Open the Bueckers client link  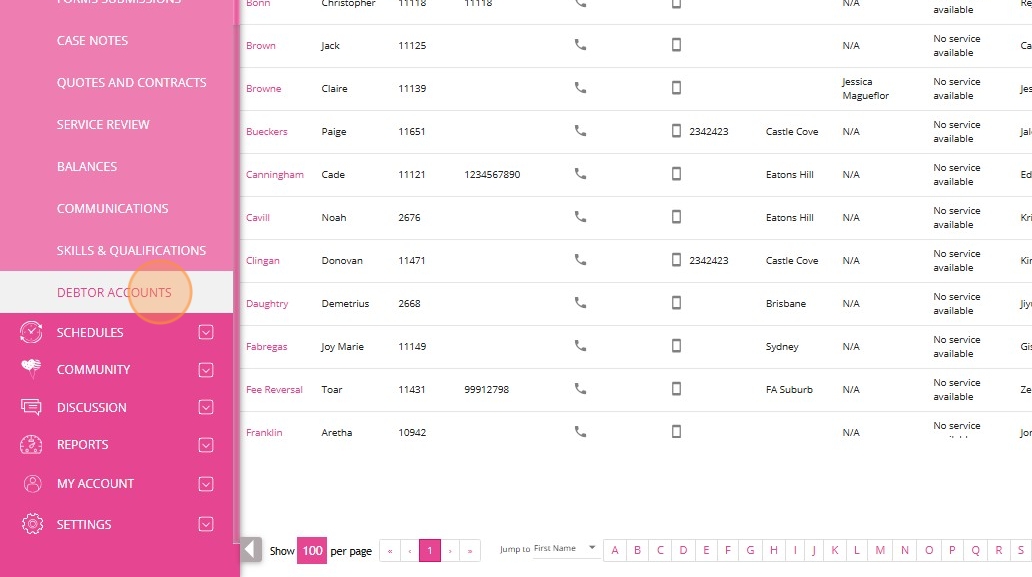(x=267, y=132)
